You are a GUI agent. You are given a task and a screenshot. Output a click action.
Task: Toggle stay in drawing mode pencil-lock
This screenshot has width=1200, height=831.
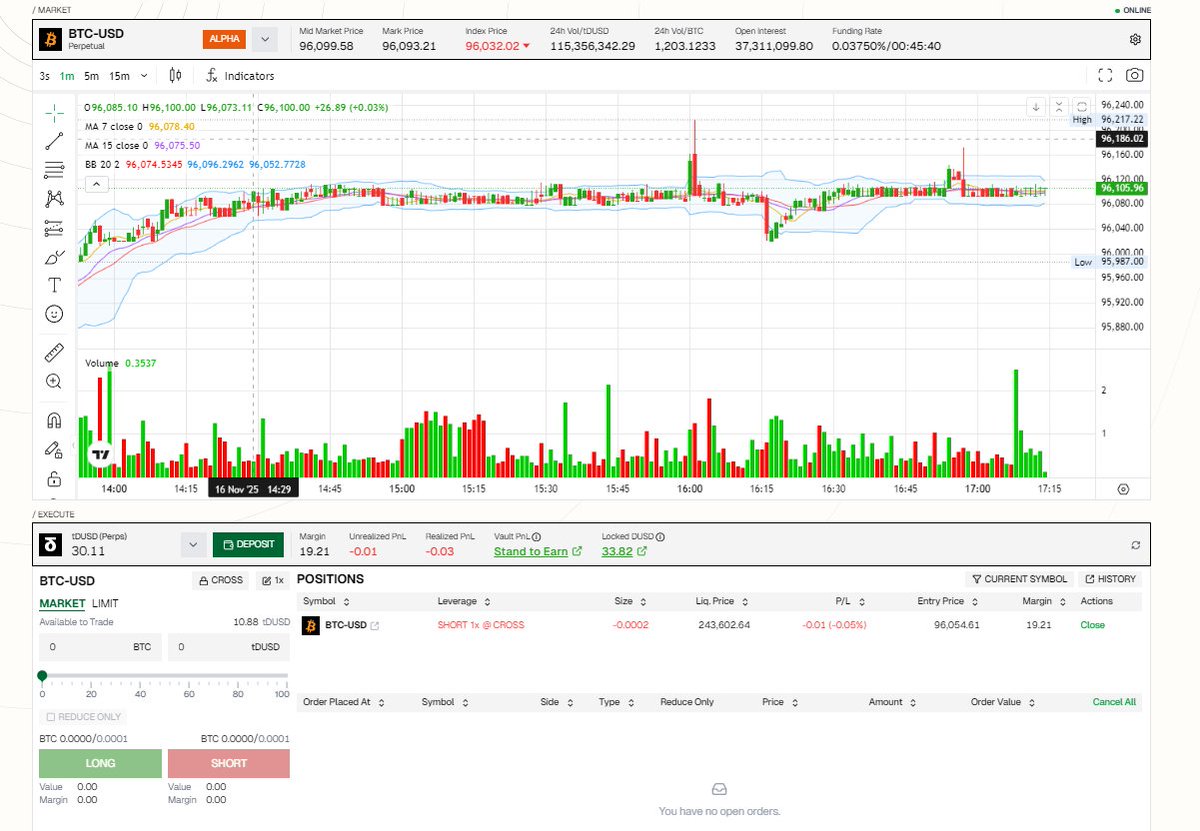pos(54,450)
